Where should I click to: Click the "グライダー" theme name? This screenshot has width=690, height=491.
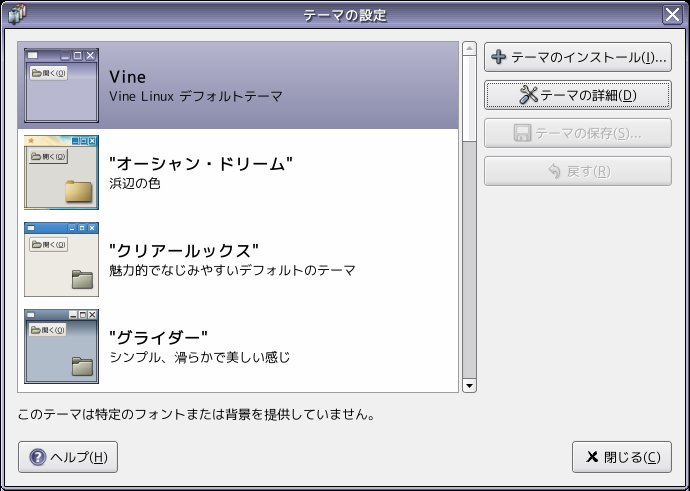tap(158, 338)
